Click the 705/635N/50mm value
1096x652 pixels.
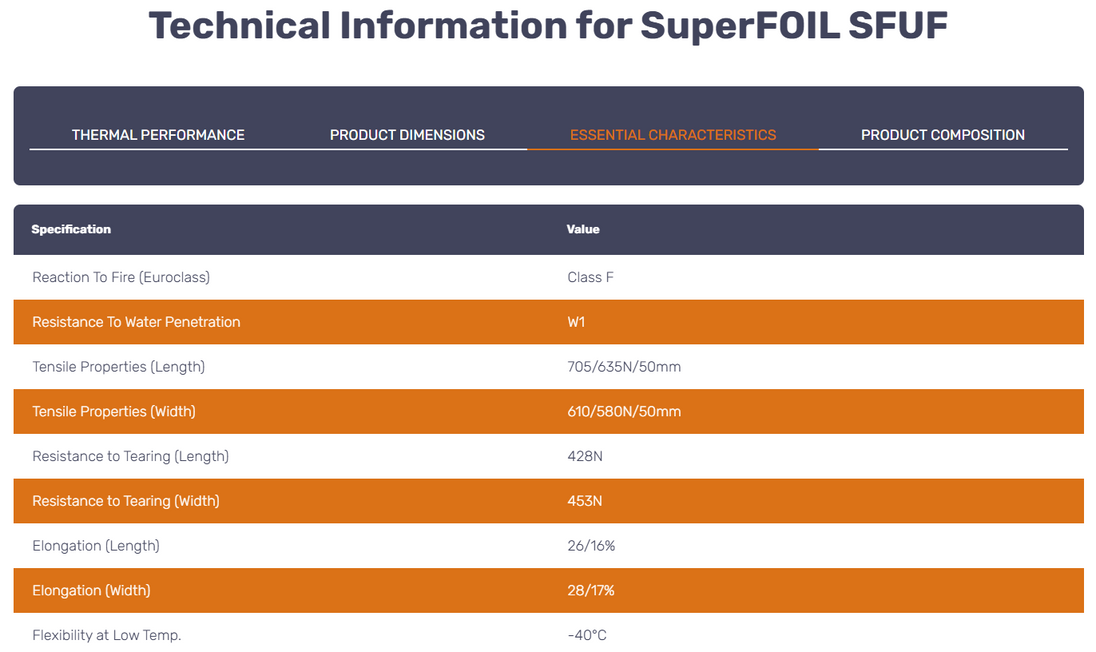[623, 367]
